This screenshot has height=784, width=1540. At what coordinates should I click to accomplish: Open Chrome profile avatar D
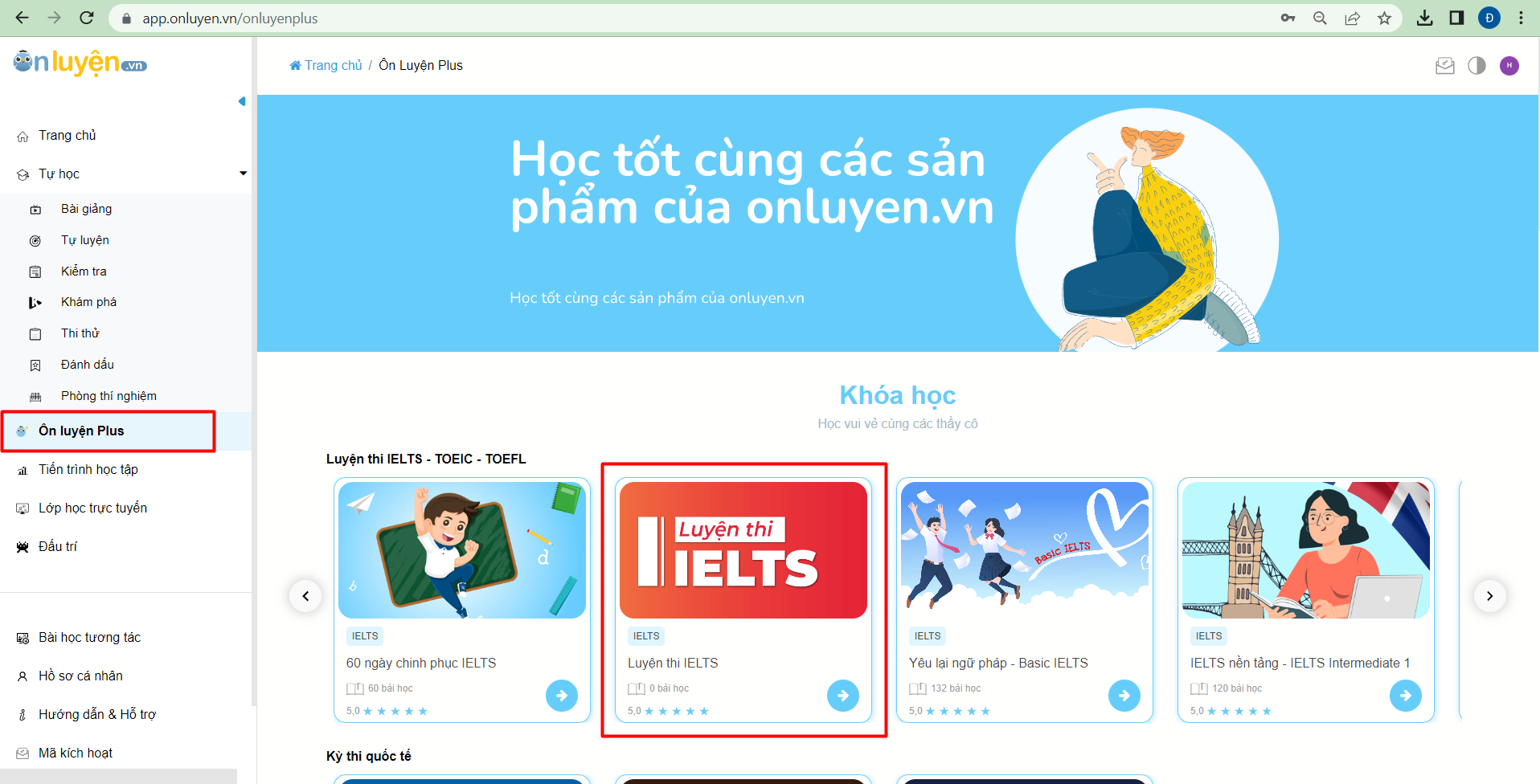(1489, 18)
